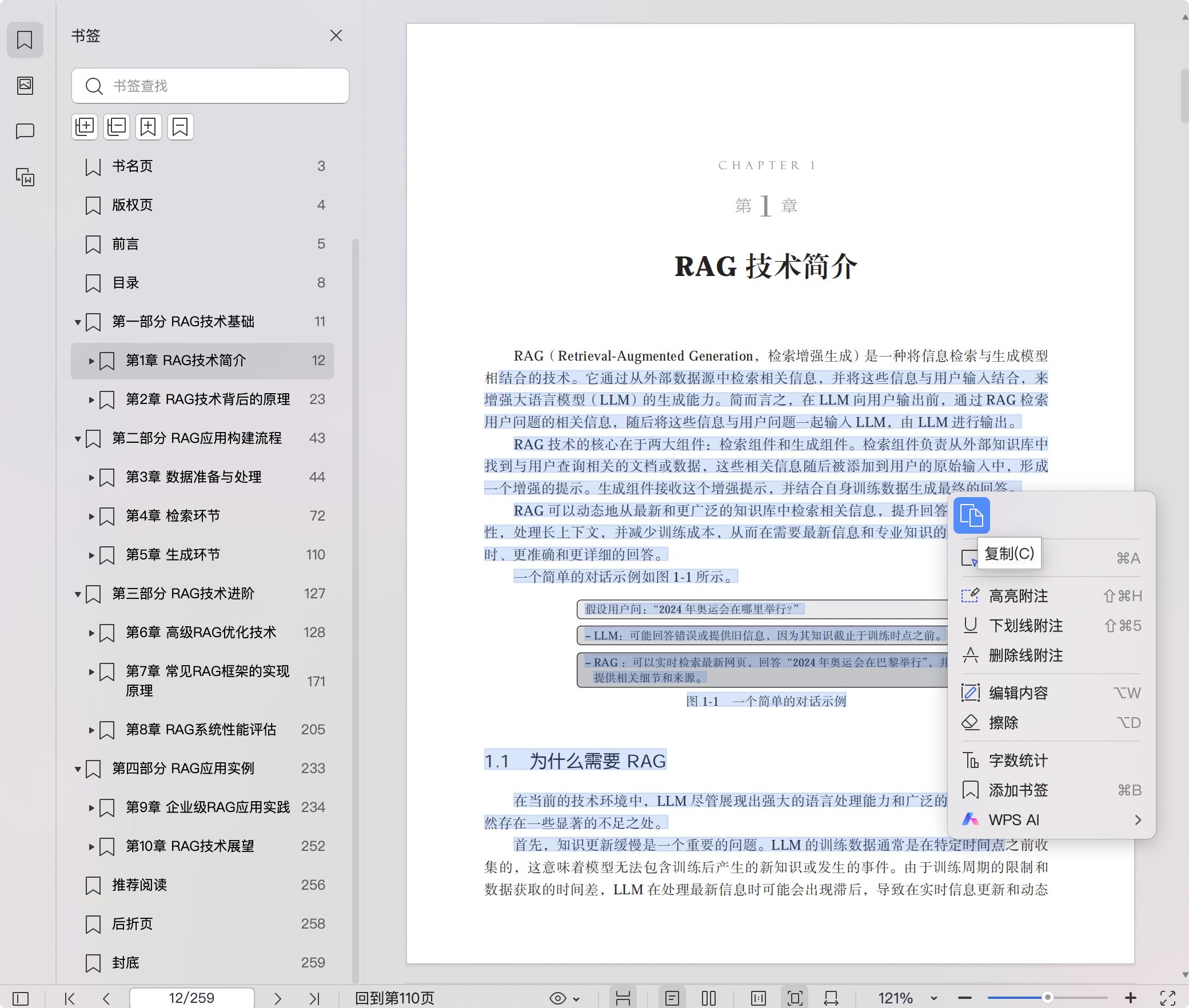Screen dimensions: 1189x1008
Task: Toggle the sidebar panel at bottom-left
Action: click(21, 998)
